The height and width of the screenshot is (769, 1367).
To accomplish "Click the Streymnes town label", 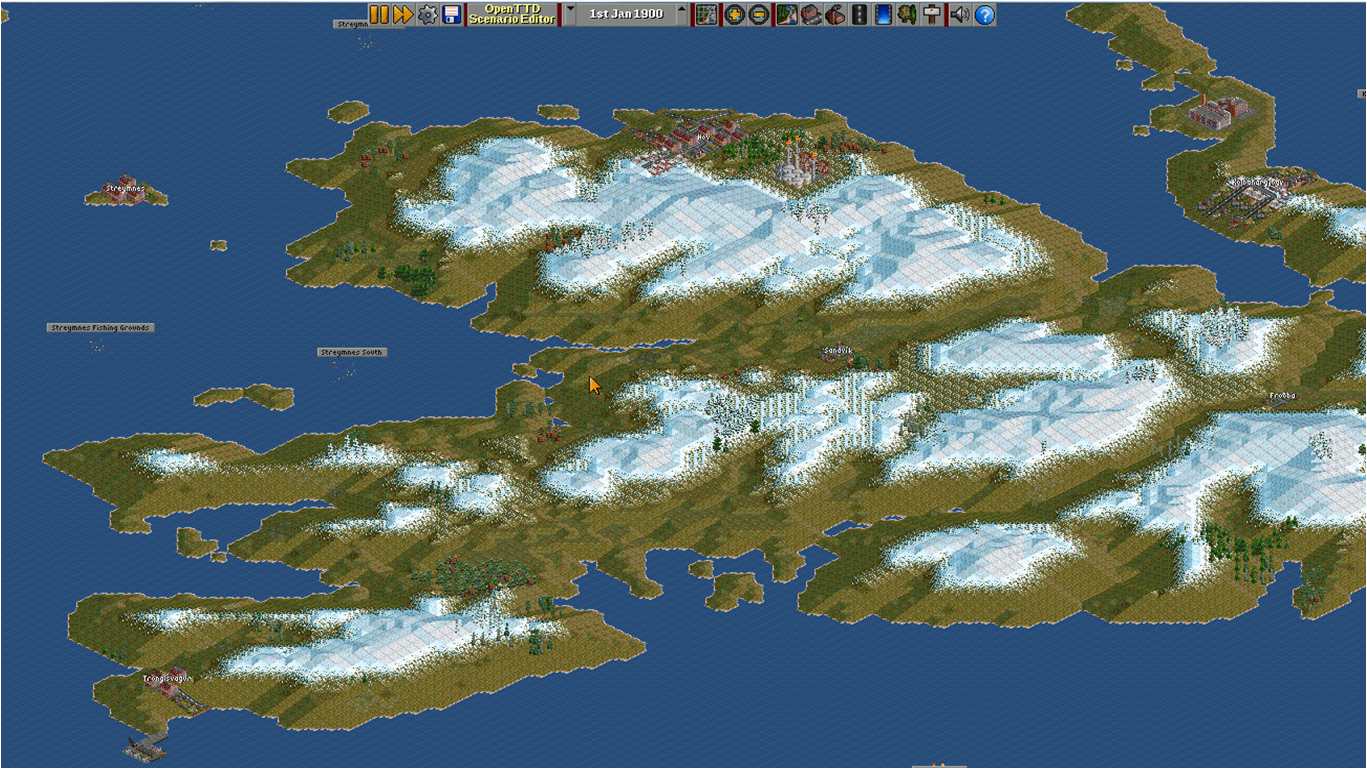I will coord(125,188).
